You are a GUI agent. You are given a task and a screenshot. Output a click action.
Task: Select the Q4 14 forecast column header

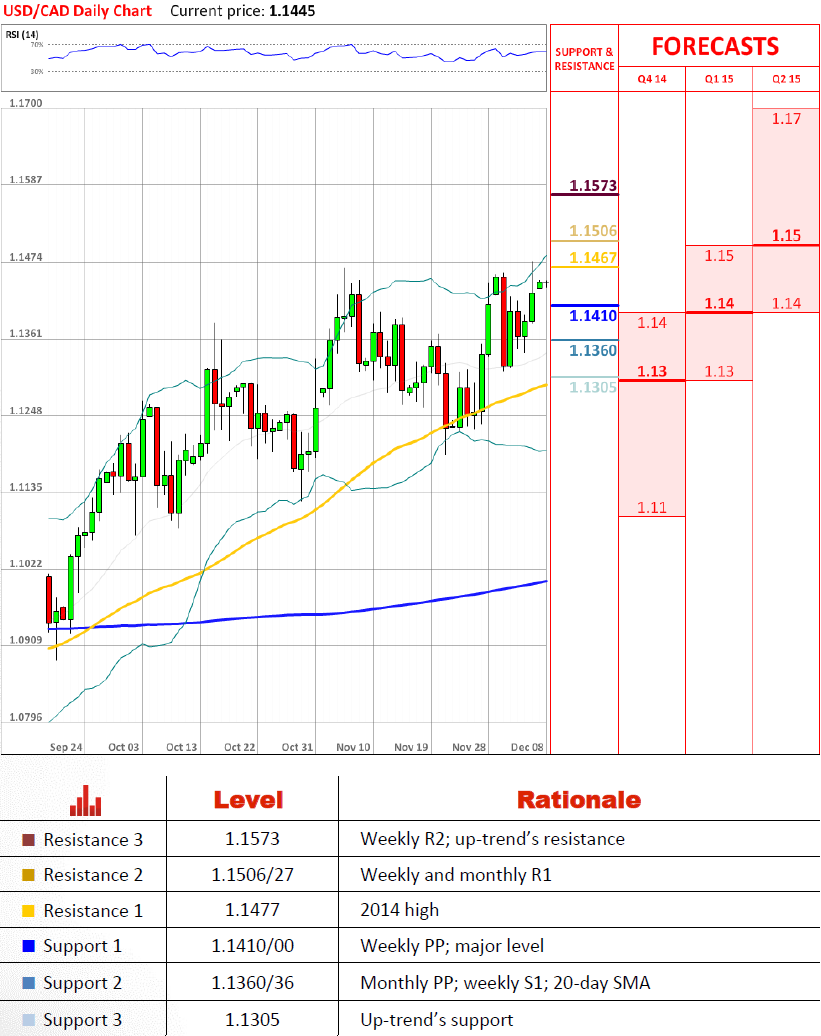point(652,79)
